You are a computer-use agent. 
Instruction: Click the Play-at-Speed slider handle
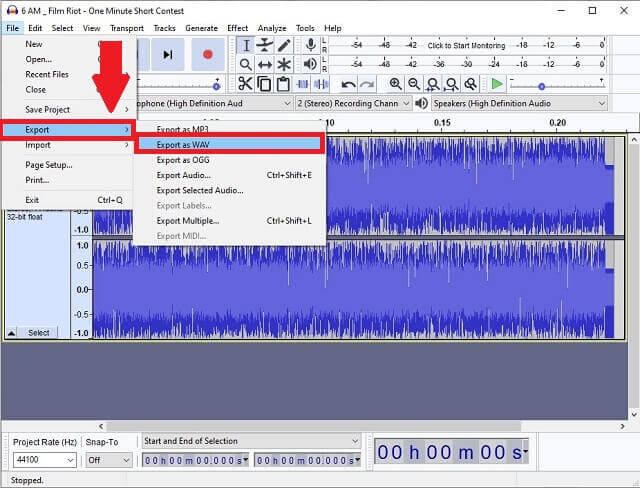(542, 87)
